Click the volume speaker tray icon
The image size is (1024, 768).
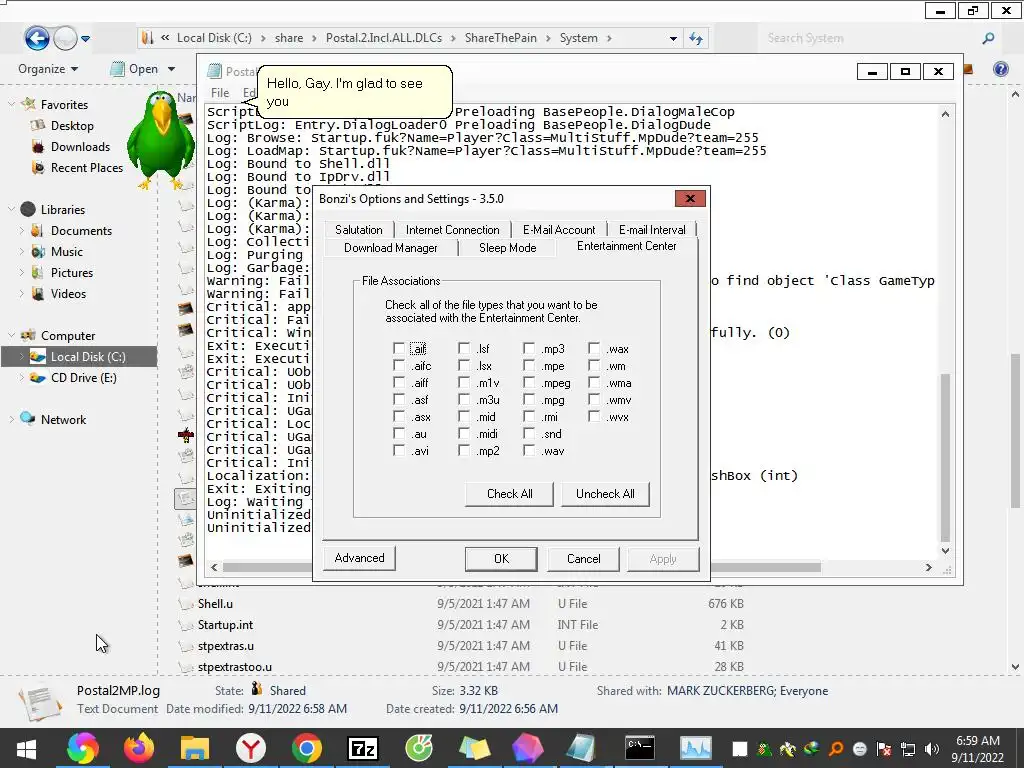(931, 749)
